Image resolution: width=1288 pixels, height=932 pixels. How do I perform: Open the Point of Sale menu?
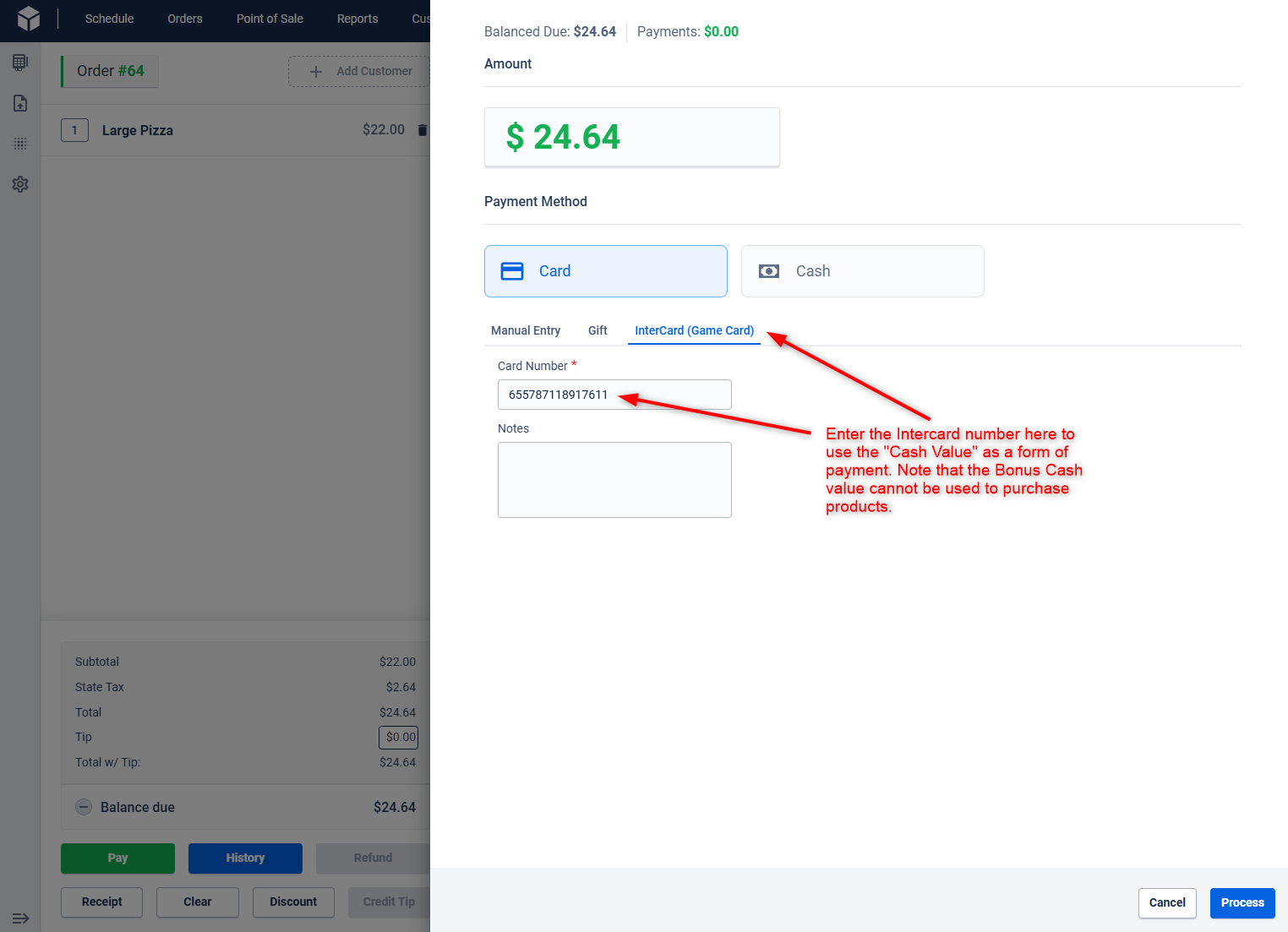(270, 19)
